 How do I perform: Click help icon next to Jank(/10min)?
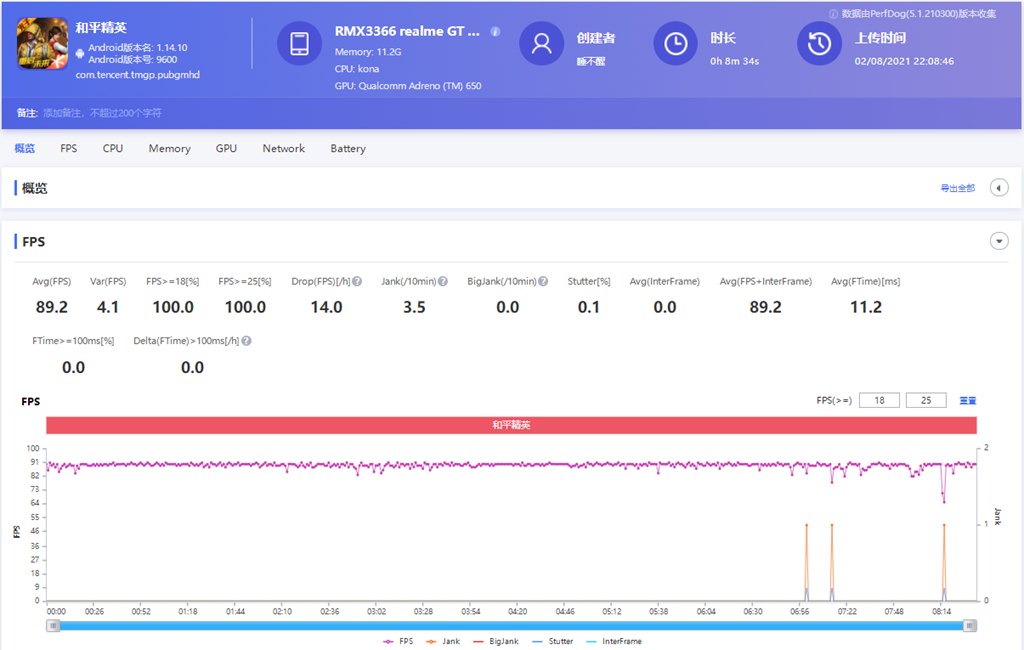click(443, 282)
